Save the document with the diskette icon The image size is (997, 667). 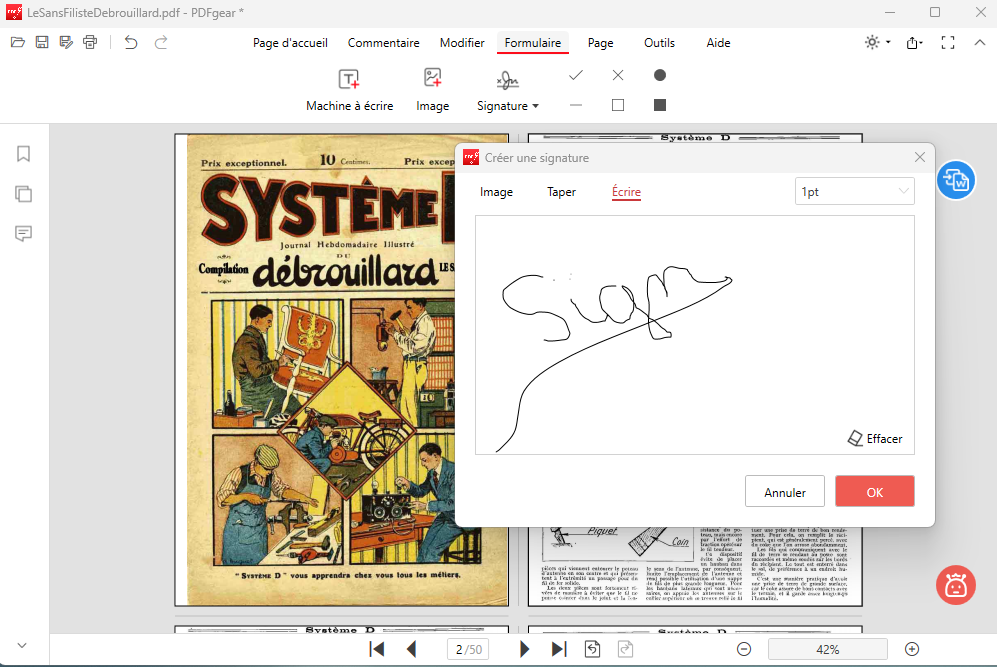[42, 43]
